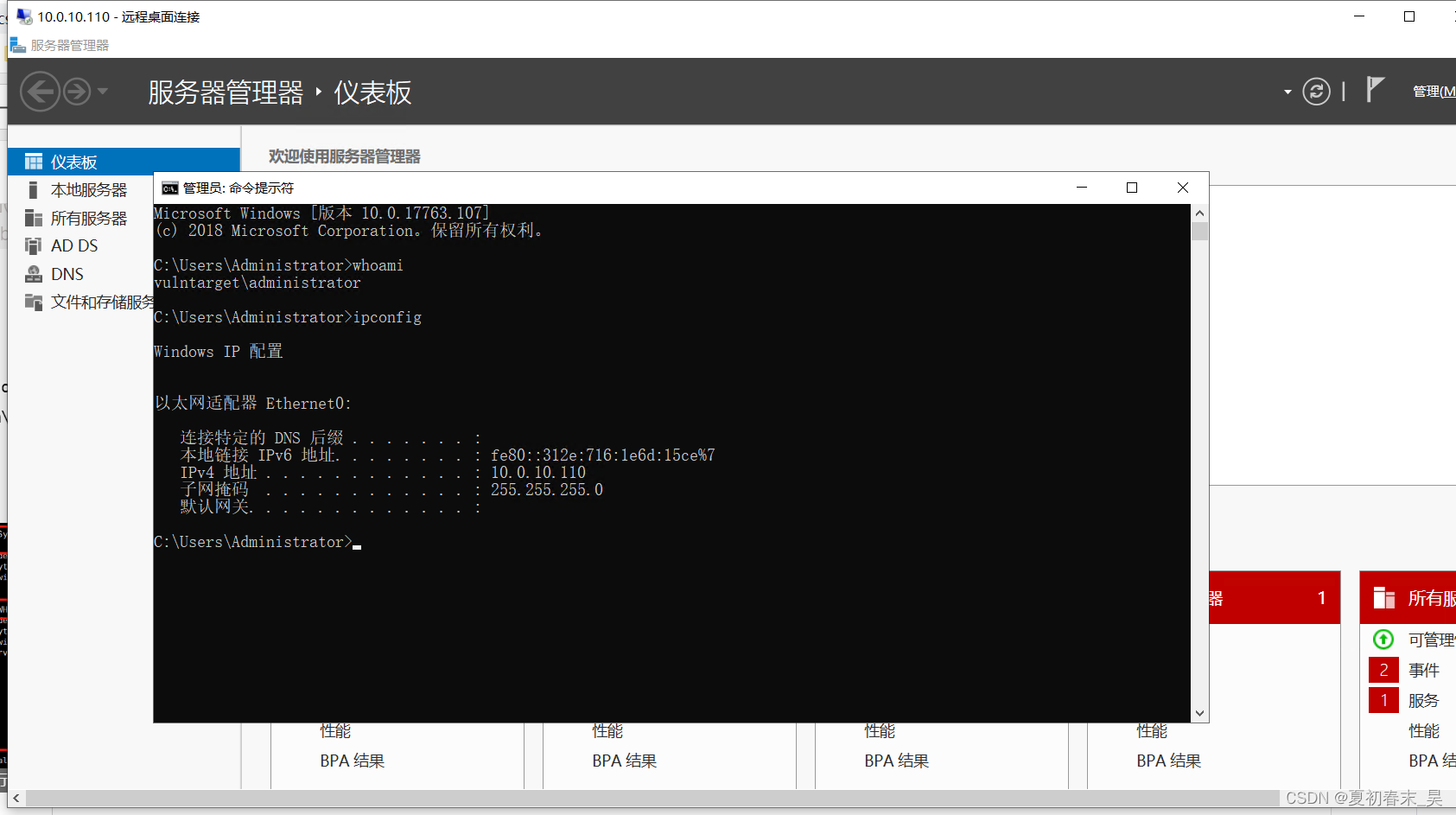
Task: Click the 服务器管理器 title bar icon
Action: (x=18, y=45)
